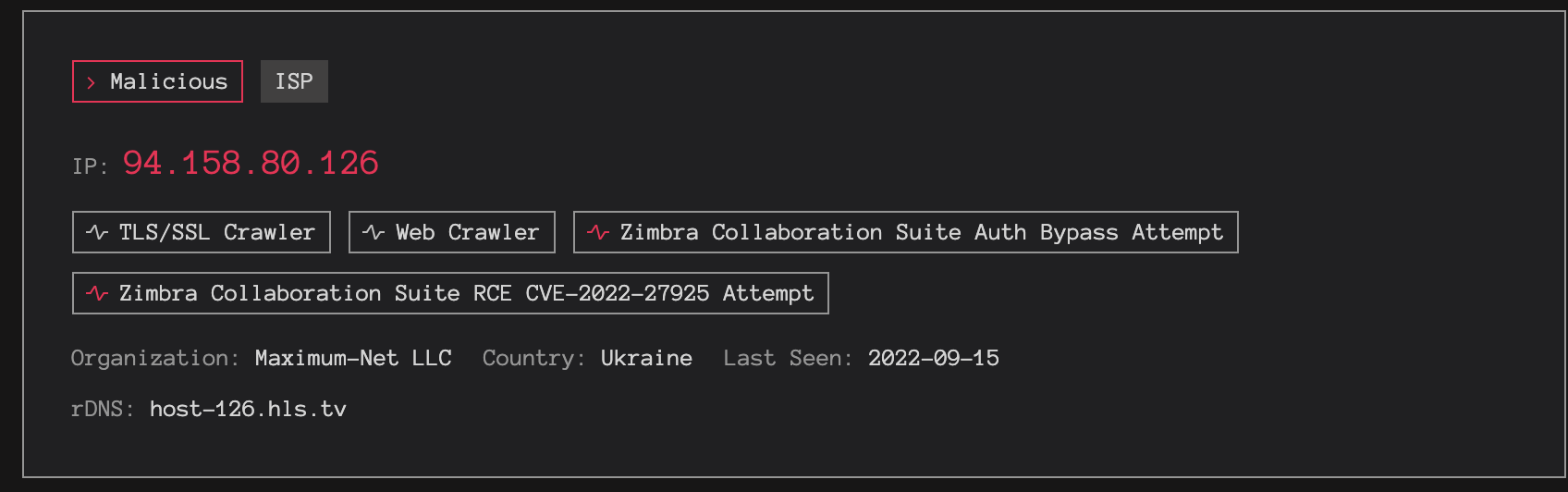Click the rDNS field label
This screenshot has width=1568, height=492.
coord(103,409)
